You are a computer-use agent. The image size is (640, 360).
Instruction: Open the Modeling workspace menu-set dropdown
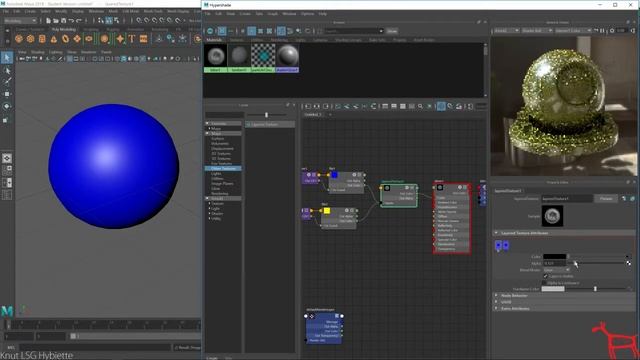click(x=20, y=20)
